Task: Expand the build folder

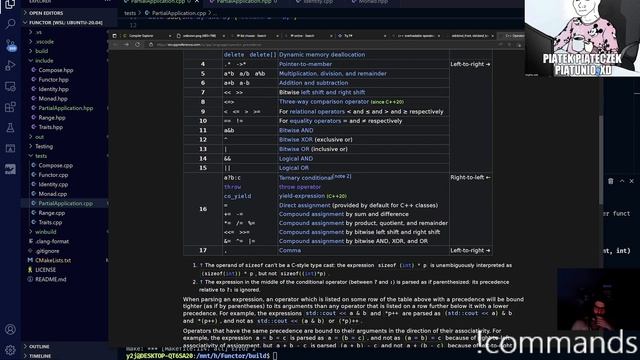Action: (x=65, y=51)
